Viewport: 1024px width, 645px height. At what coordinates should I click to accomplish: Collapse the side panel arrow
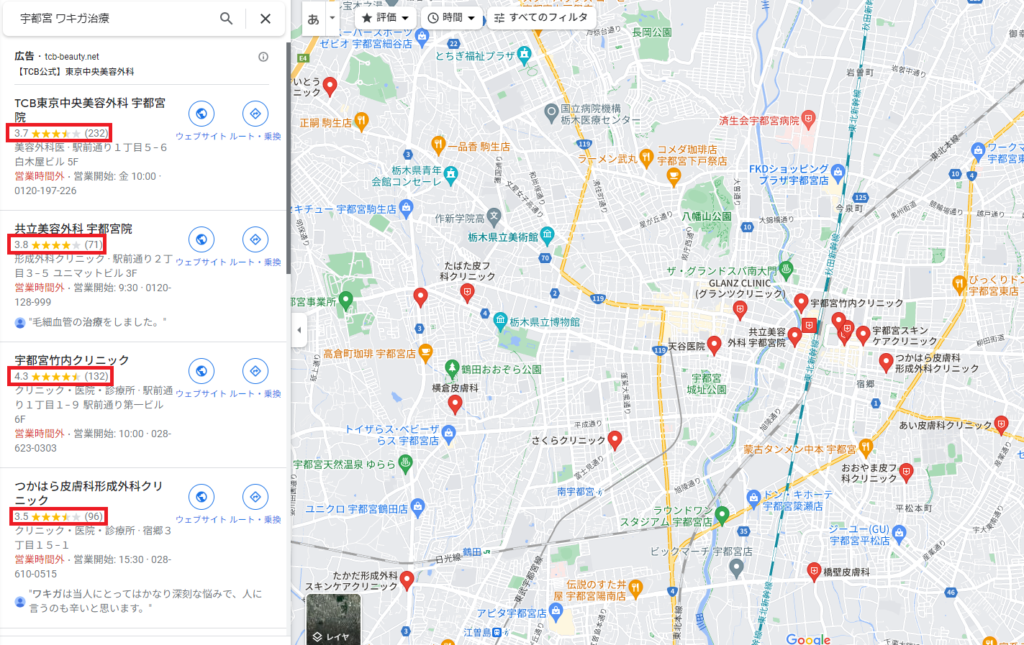tap(299, 330)
